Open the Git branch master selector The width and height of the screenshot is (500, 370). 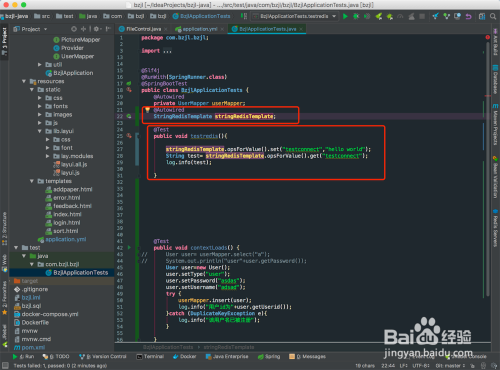click(450, 366)
